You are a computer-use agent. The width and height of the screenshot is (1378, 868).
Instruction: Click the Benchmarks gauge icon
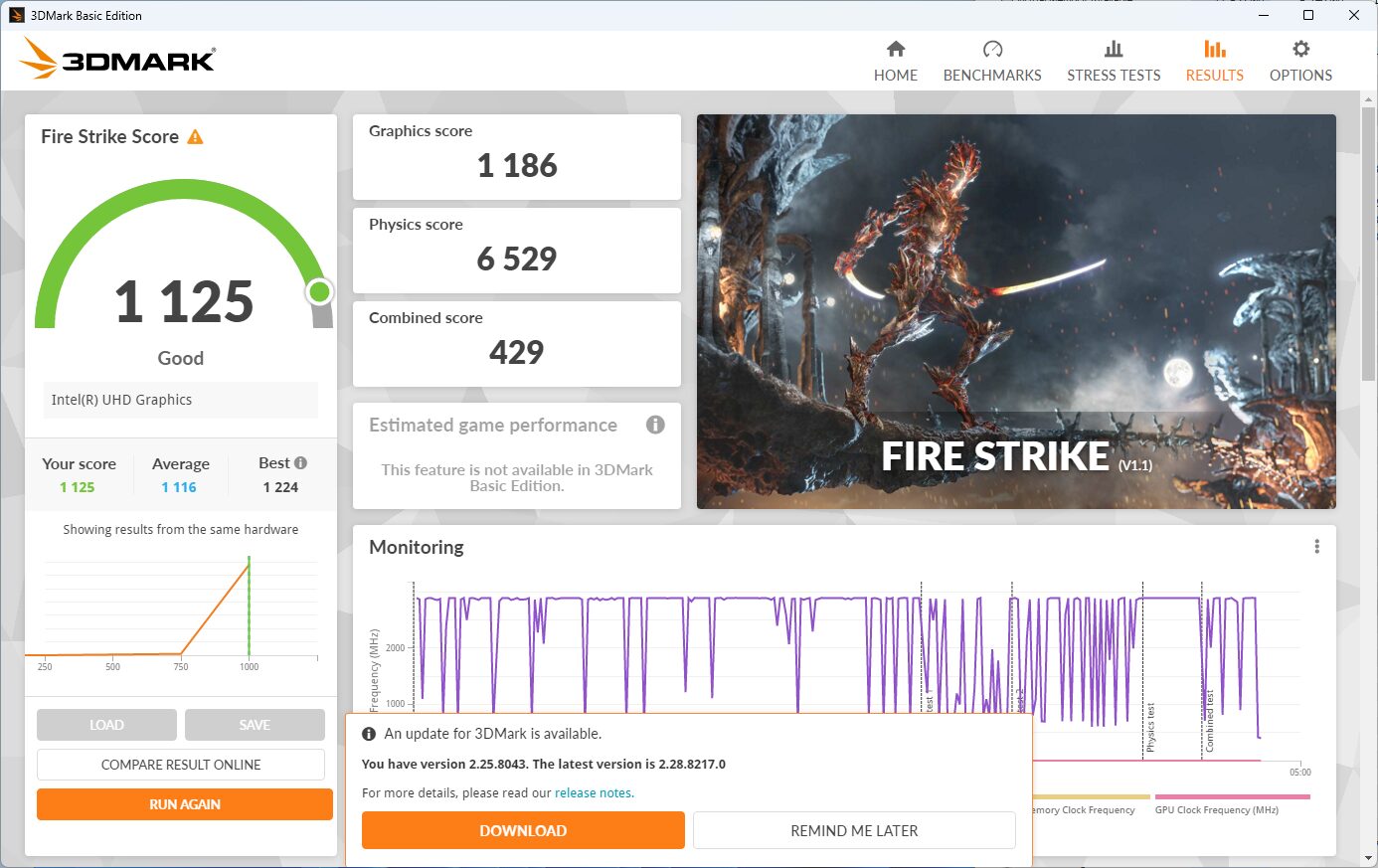coord(992,49)
